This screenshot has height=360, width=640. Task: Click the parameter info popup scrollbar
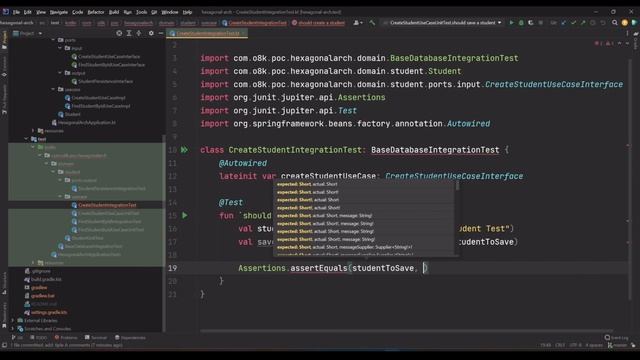(x=457, y=186)
